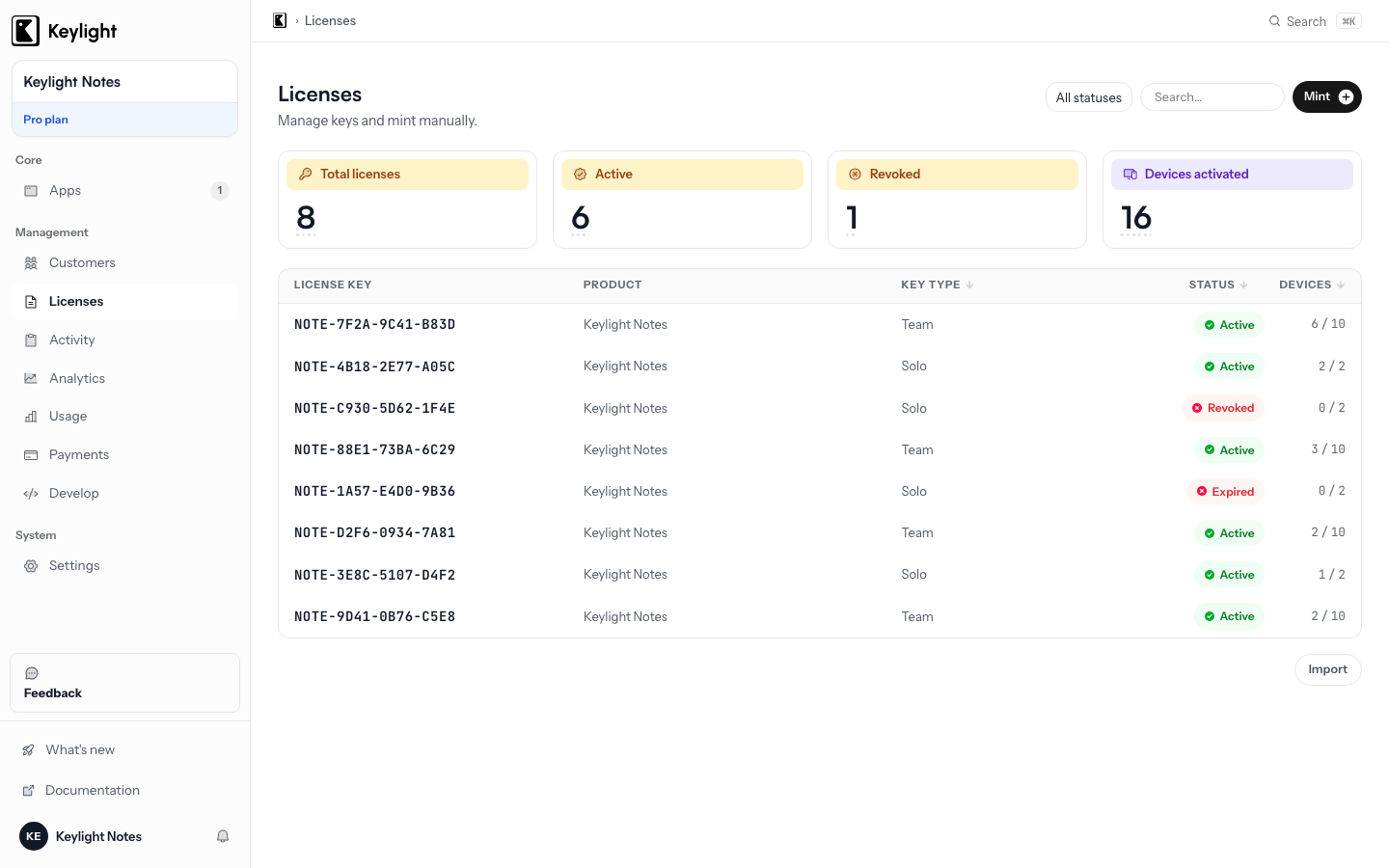This screenshot has height=868, width=1389.
Task: Click the license search input field
Action: [1212, 97]
